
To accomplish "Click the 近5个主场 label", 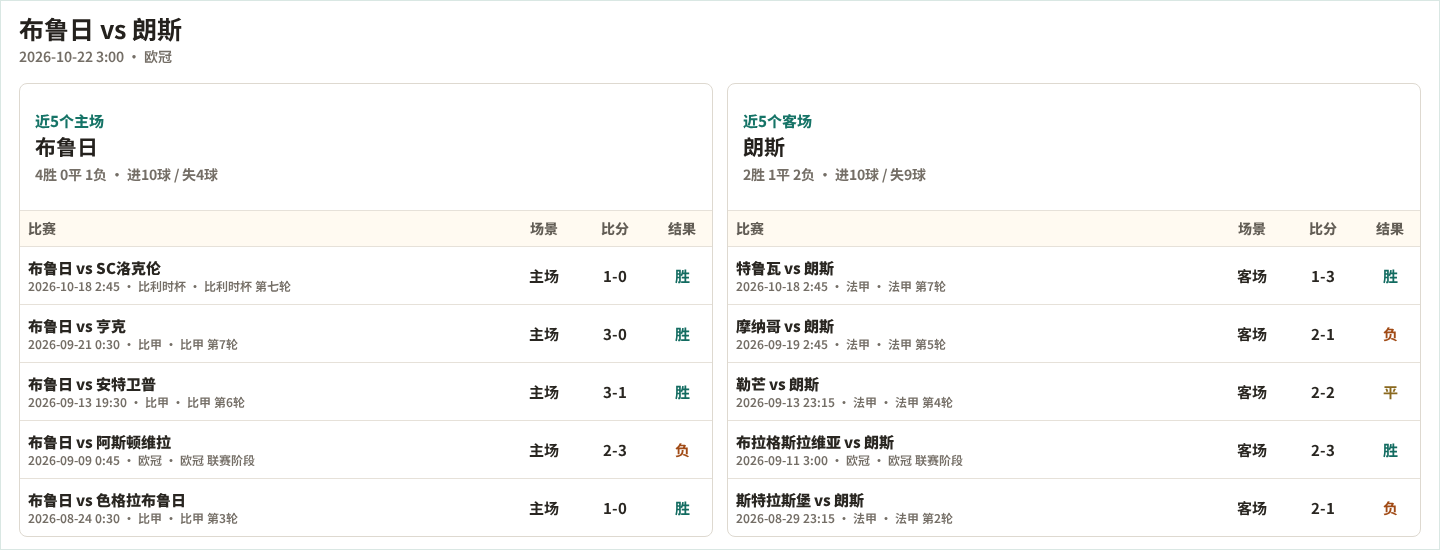I will tap(69, 121).
